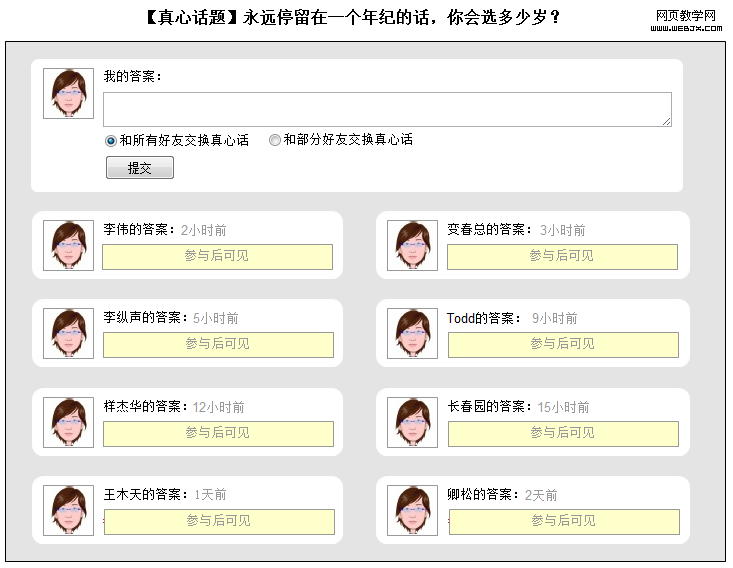Open 长春园's profile avatar
Image resolution: width=733 pixels, height=568 pixels.
tap(412, 423)
